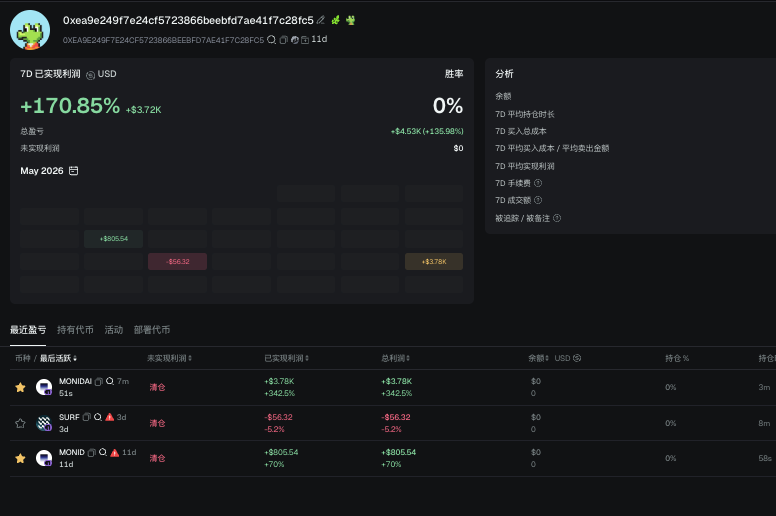Click the uppercase wallet address text
The height and width of the screenshot is (516, 776).
[163, 40]
